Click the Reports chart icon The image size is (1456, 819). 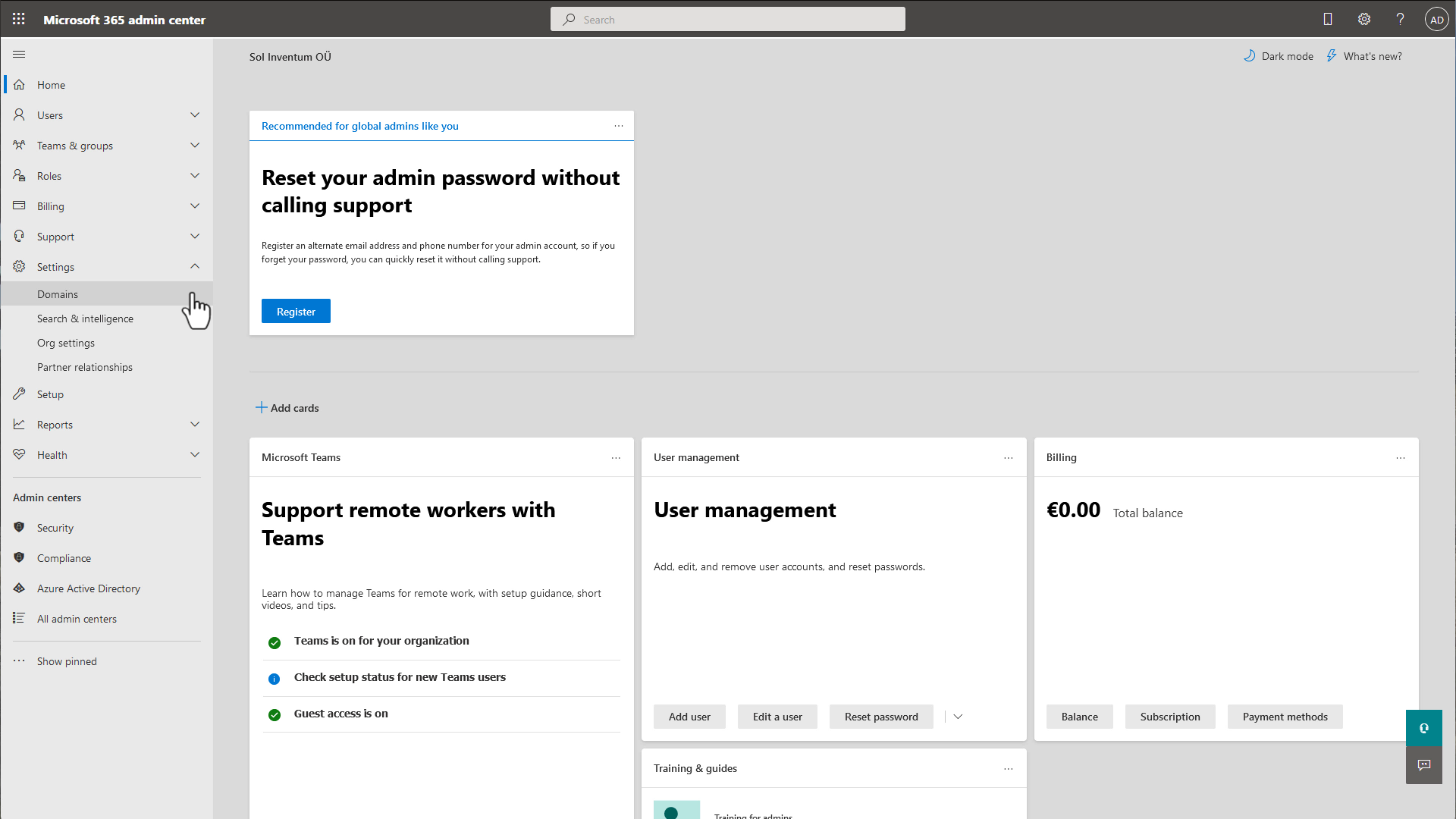[x=19, y=425]
